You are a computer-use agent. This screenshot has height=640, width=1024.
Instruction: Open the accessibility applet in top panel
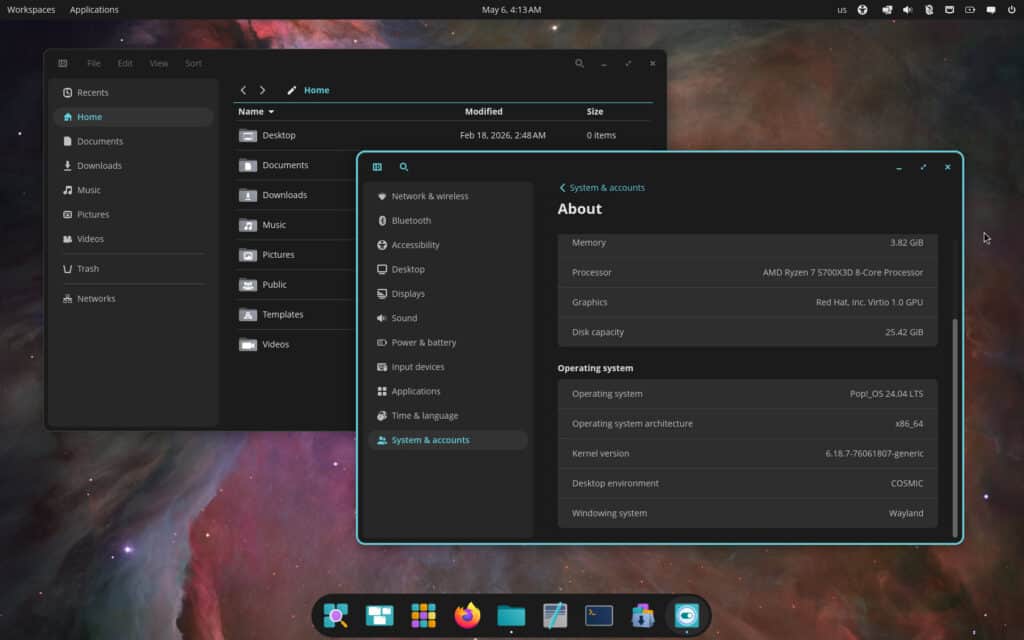tap(863, 10)
